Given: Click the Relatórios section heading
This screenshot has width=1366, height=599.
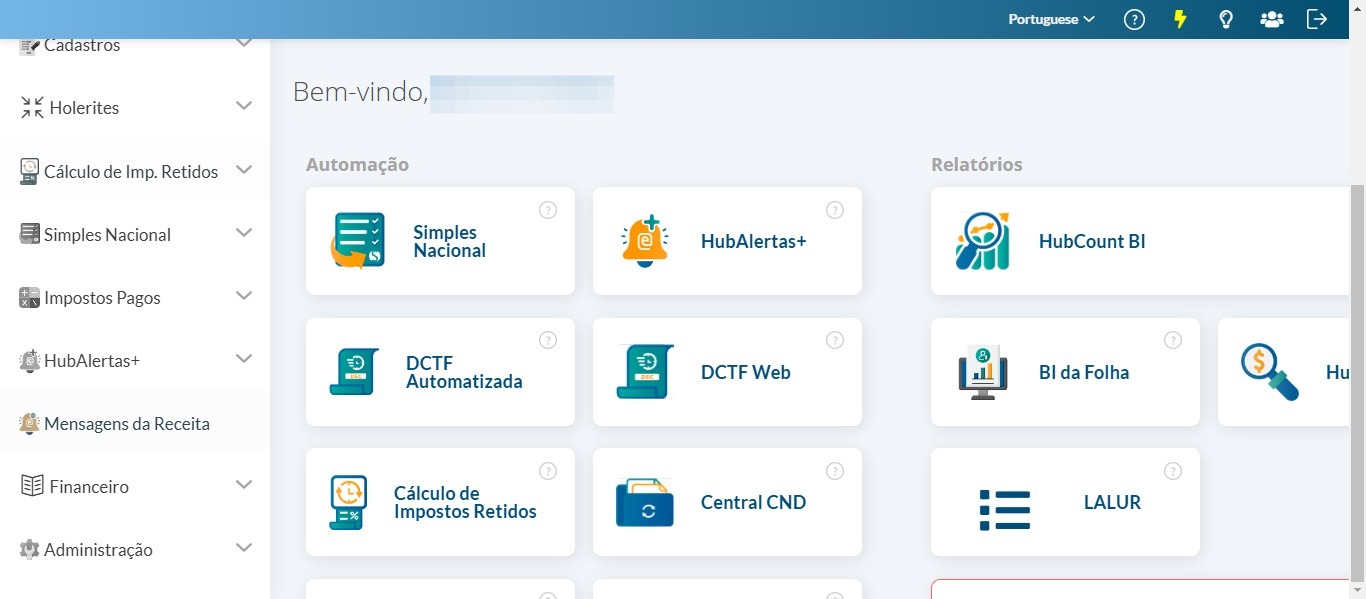Looking at the screenshot, I should click(x=976, y=164).
